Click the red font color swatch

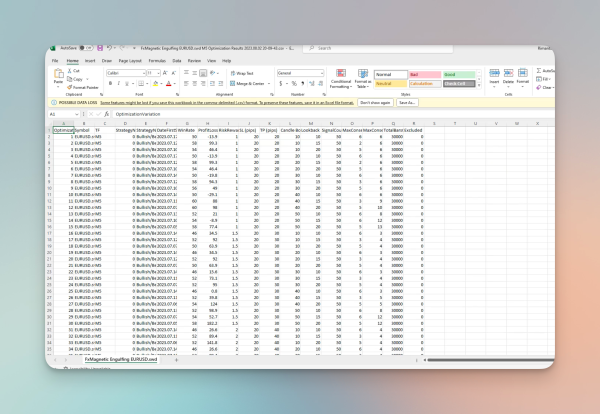click(x=168, y=83)
